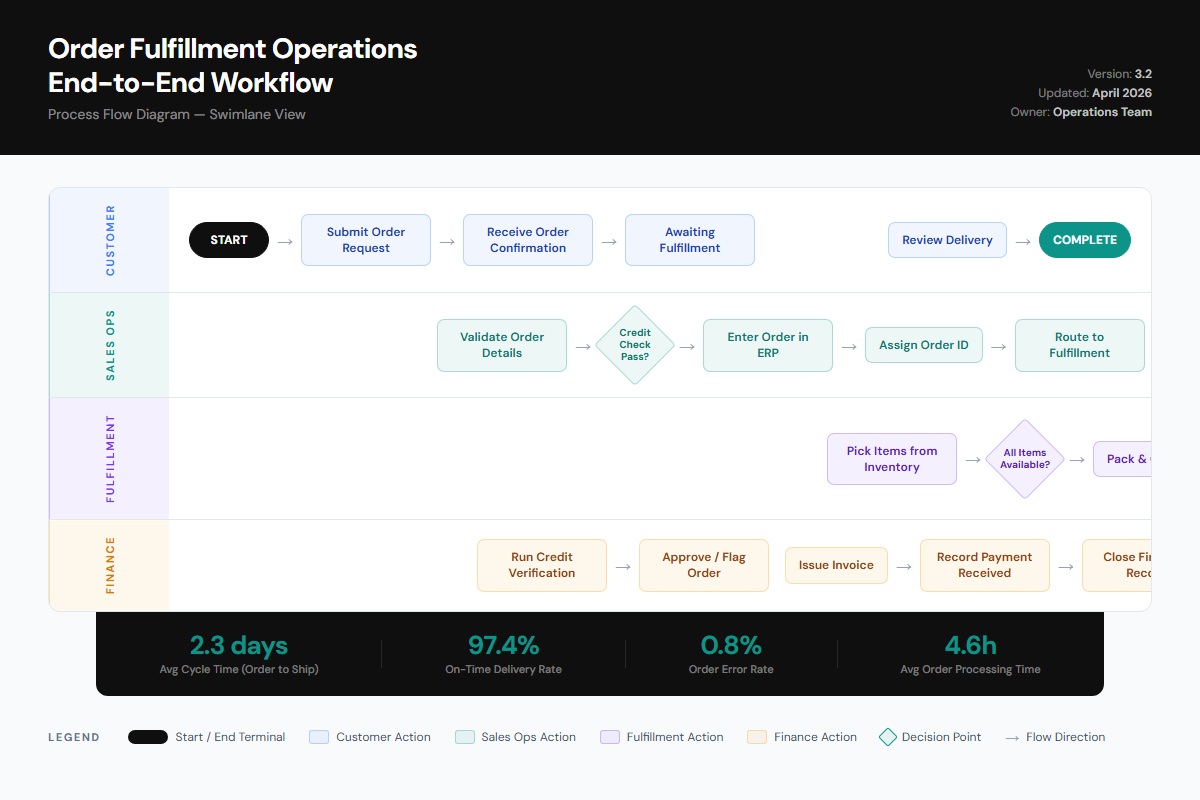The width and height of the screenshot is (1200, 800).
Task: Click the Start / End Terminal legend shape
Action: [147, 737]
